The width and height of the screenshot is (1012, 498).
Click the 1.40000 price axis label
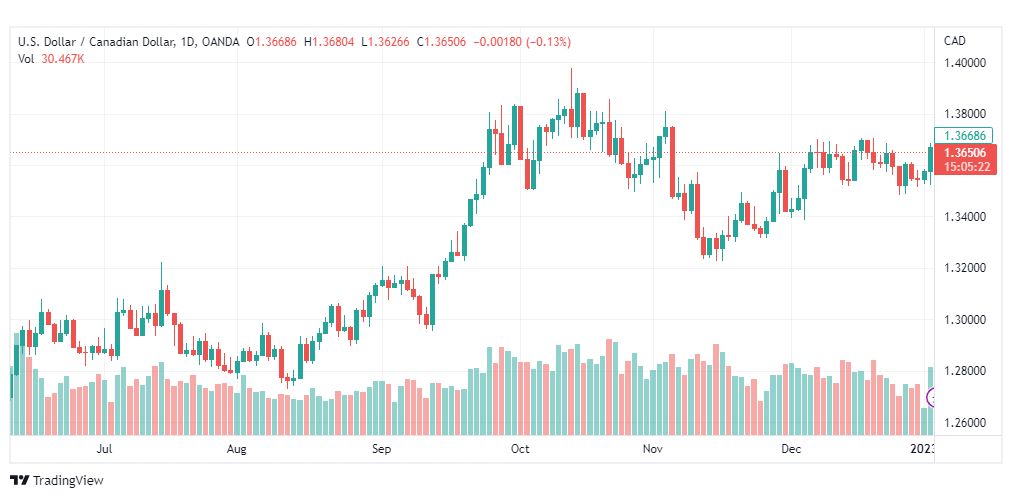pos(964,63)
